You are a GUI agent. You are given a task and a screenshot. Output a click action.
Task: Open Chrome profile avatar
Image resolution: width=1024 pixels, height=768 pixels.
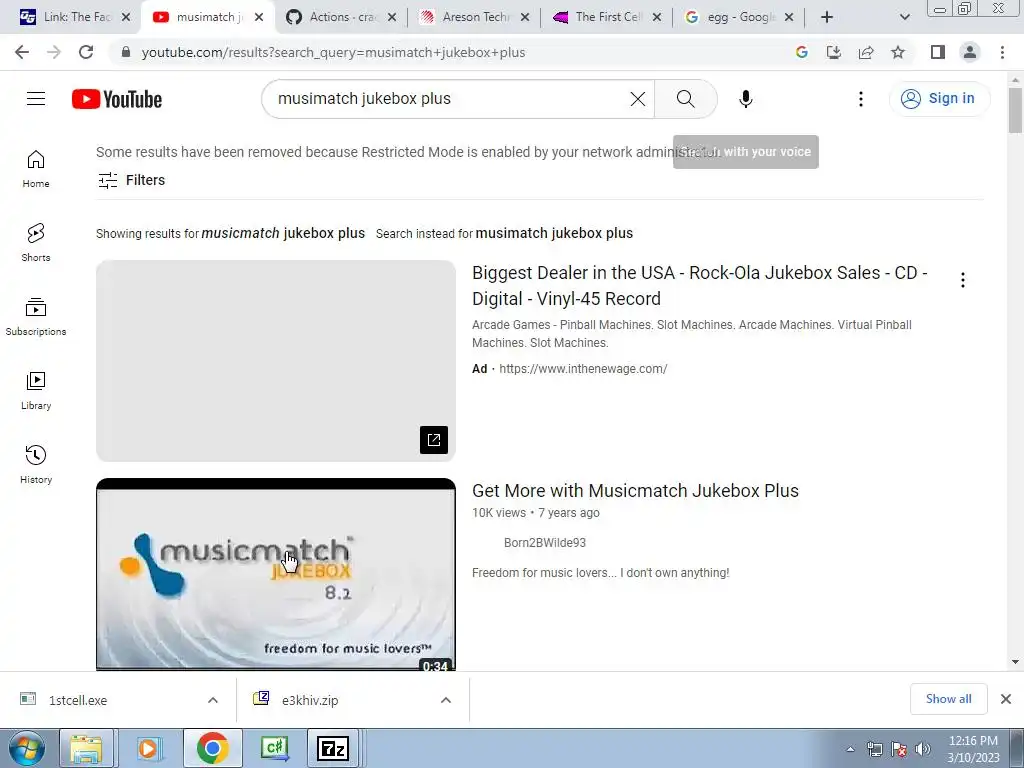pyautogui.click(x=970, y=52)
